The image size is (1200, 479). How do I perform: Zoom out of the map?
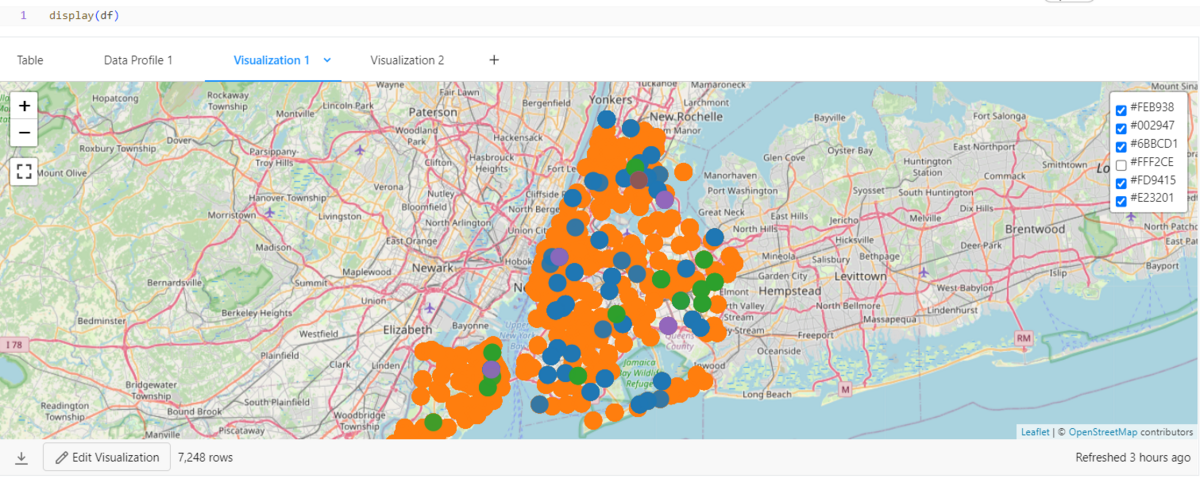click(24, 132)
